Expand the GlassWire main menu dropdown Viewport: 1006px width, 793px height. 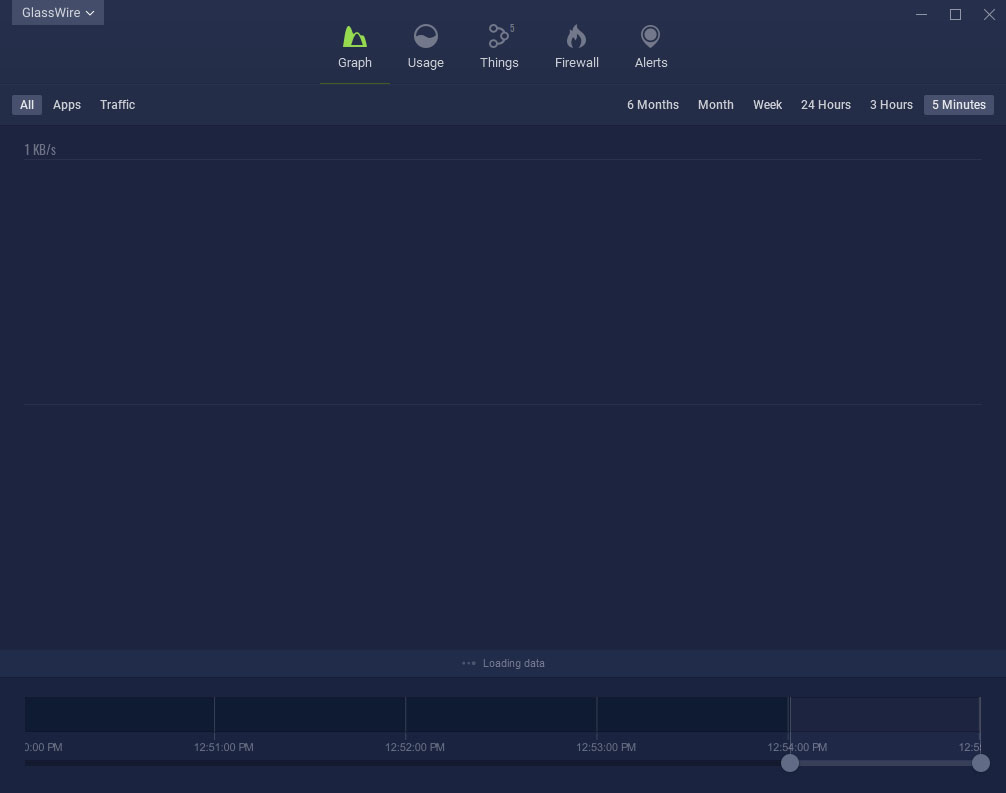(x=58, y=13)
